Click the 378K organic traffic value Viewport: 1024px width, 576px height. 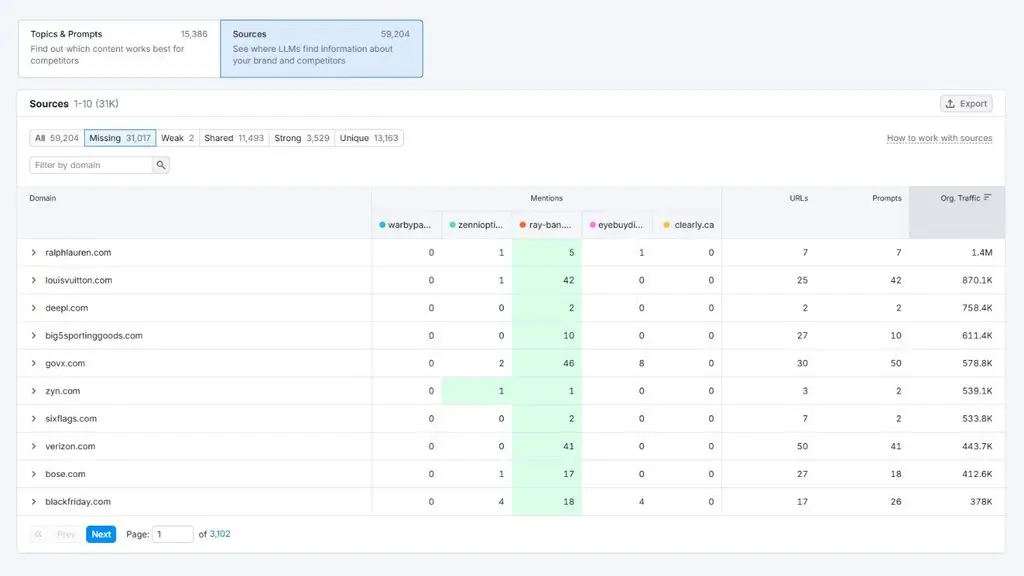981,502
